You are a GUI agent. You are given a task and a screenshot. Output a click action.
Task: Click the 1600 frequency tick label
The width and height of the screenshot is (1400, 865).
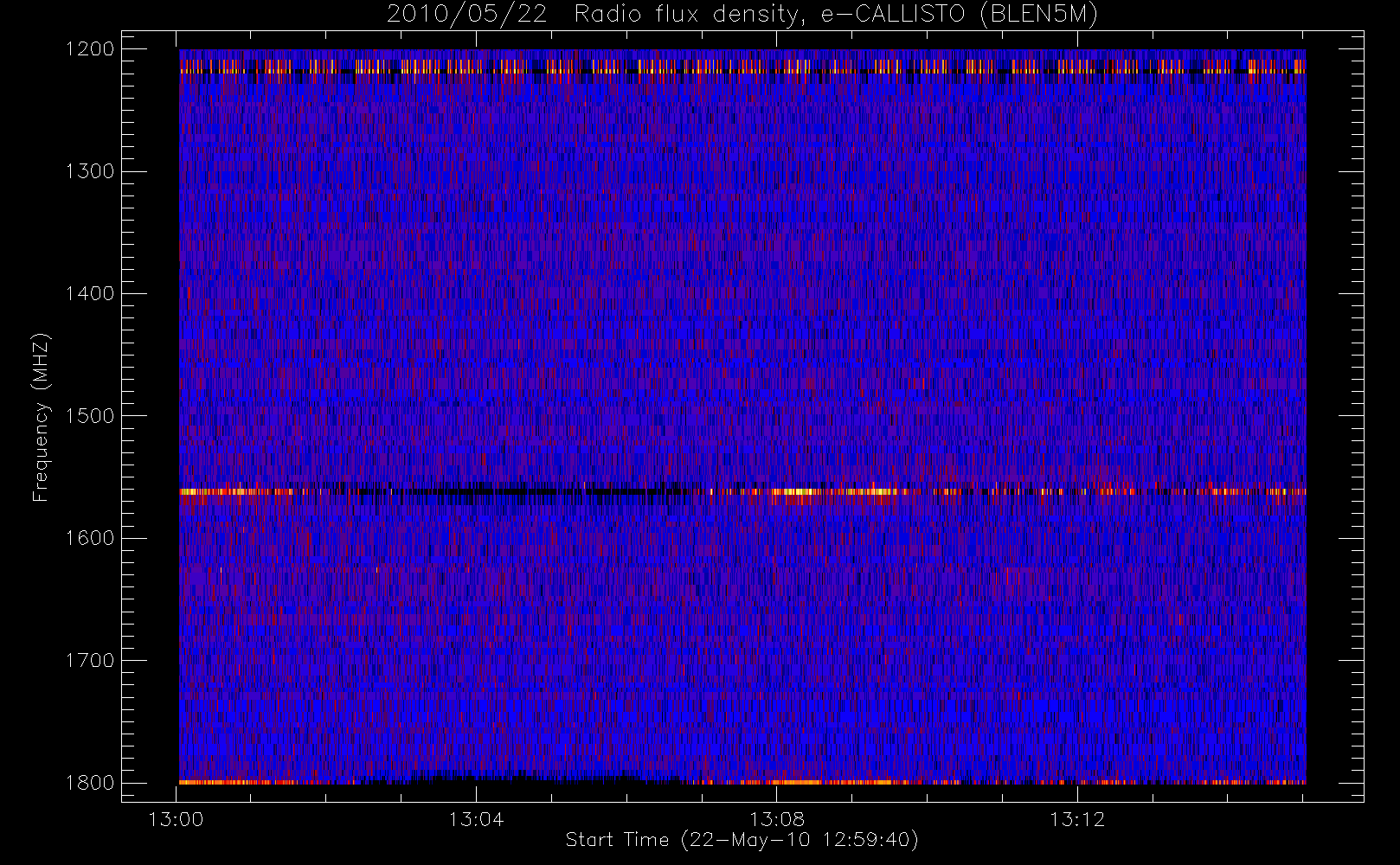click(x=90, y=538)
